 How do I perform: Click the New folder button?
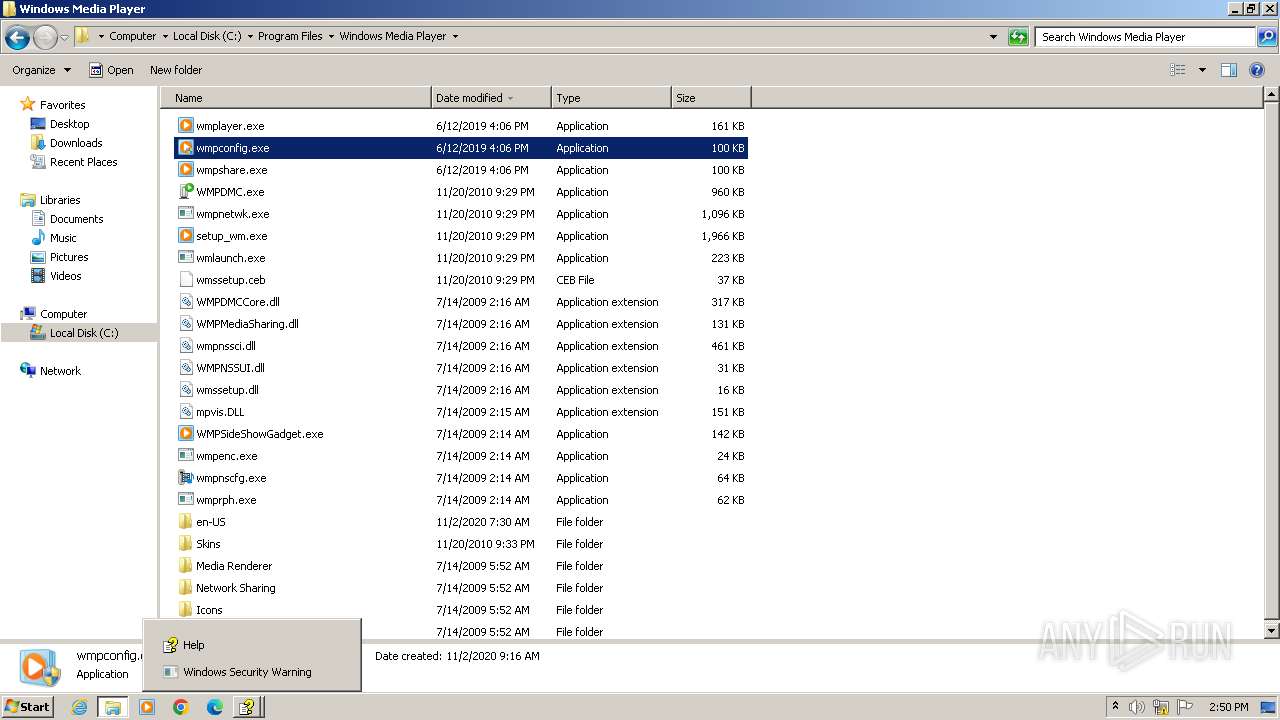(x=176, y=70)
